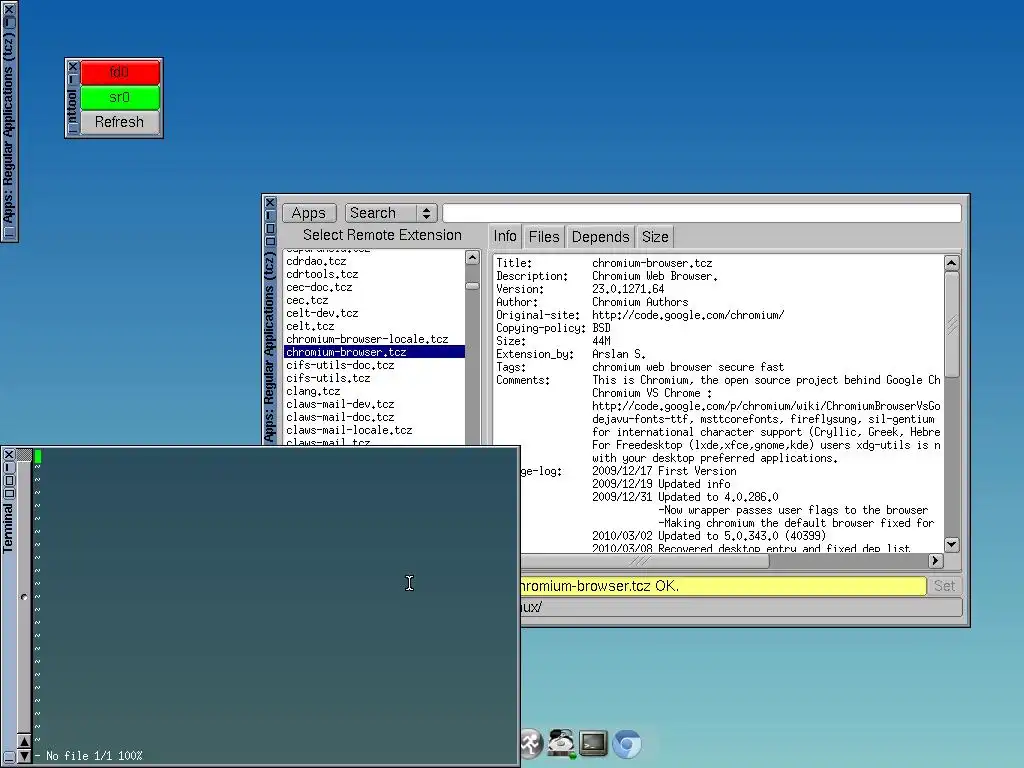Launch the Chromium browser dock icon

coord(627,744)
